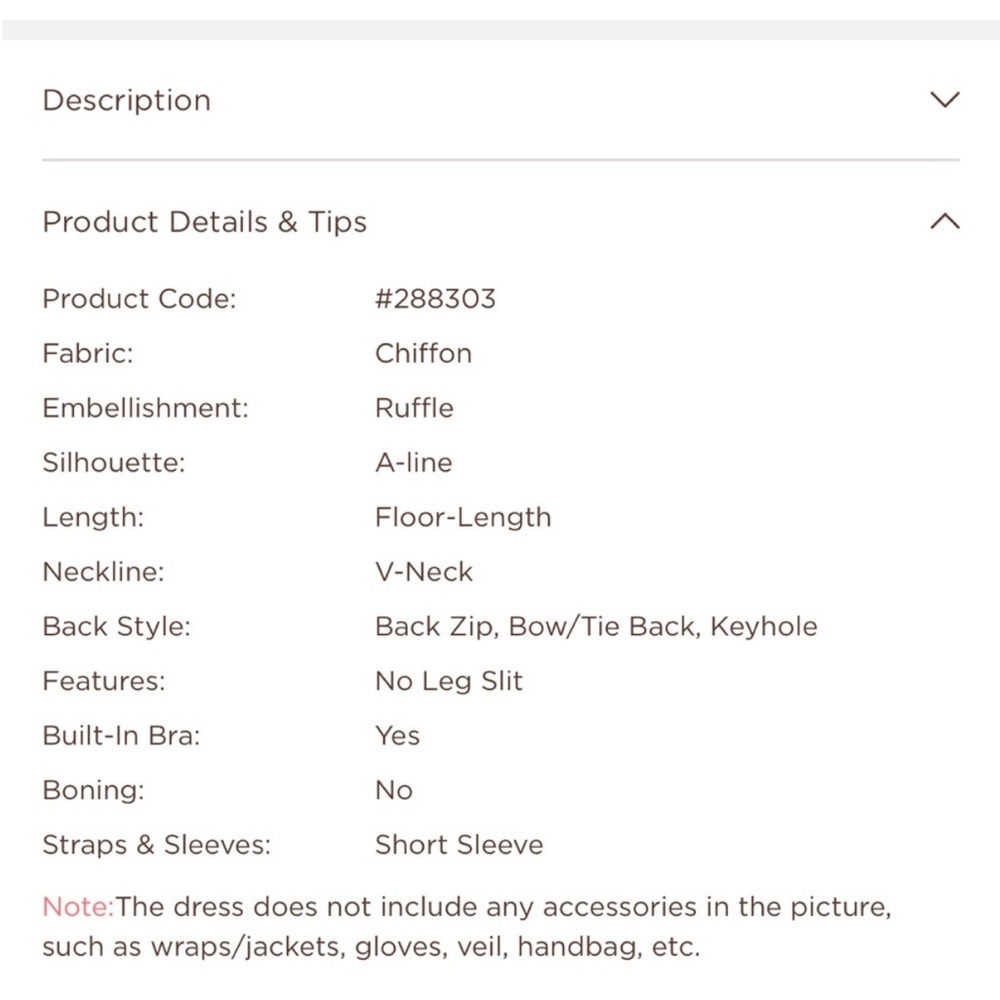Open the Description heading

[x=126, y=100]
